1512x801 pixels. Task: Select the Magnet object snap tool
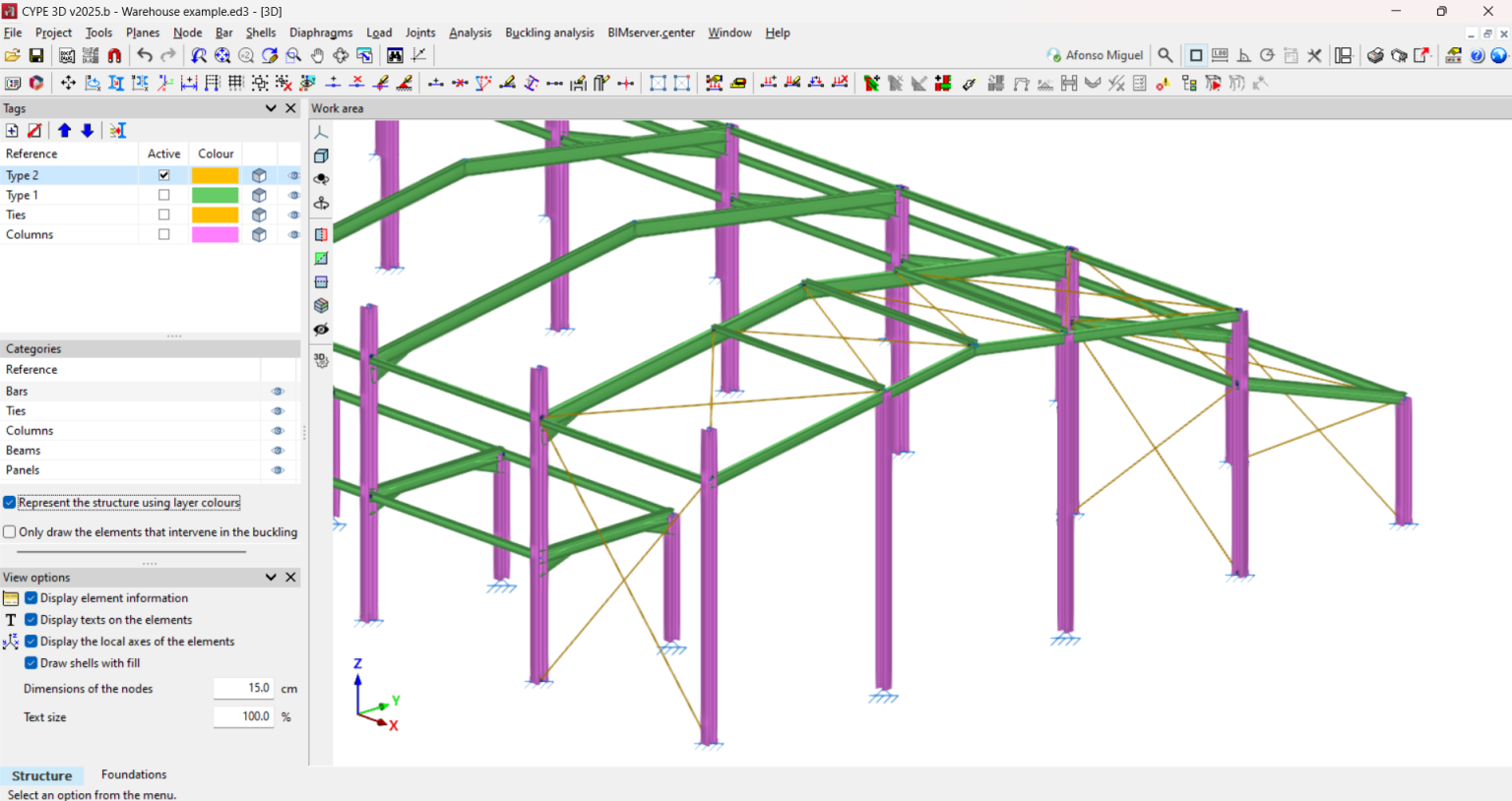pyautogui.click(x=113, y=55)
